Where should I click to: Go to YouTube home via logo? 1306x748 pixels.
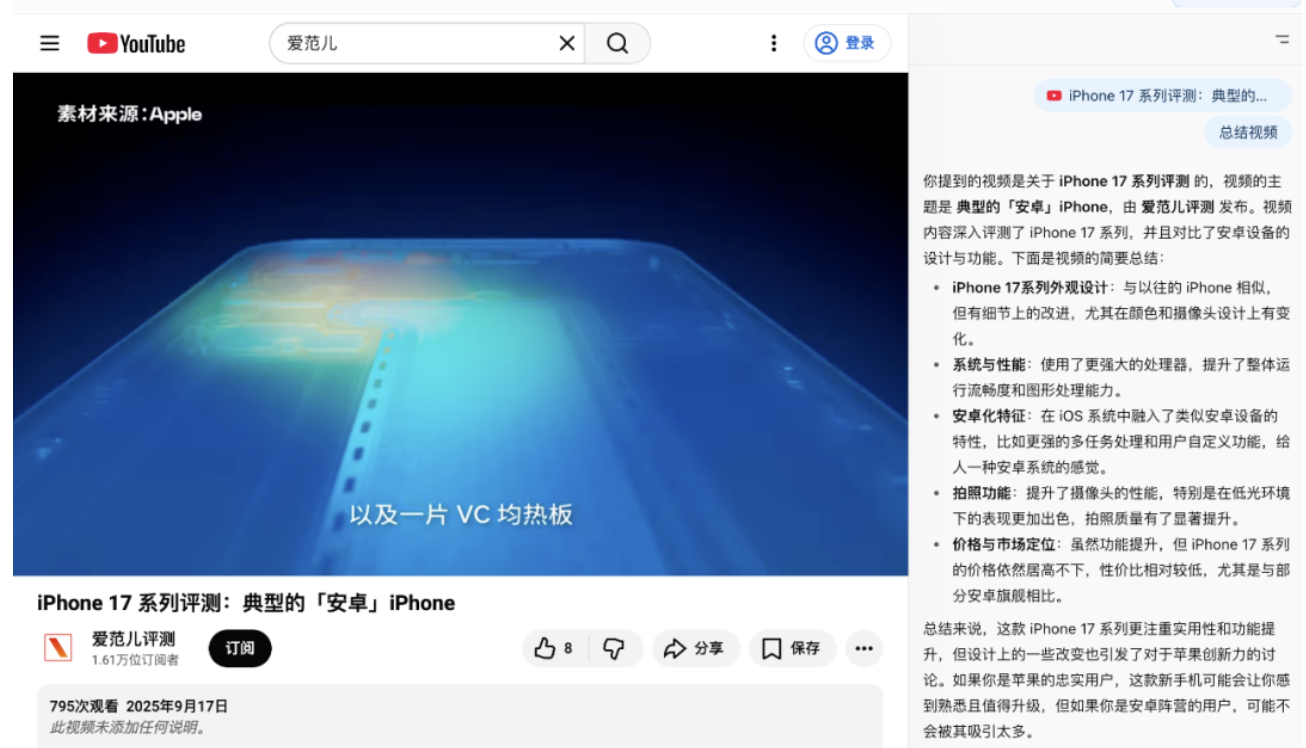[136, 43]
